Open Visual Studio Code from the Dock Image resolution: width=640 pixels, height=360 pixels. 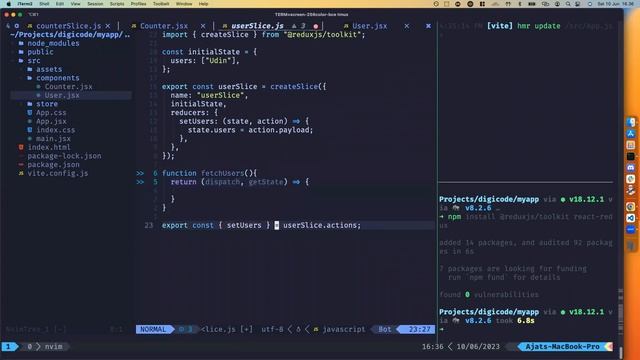click(x=631, y=218)
